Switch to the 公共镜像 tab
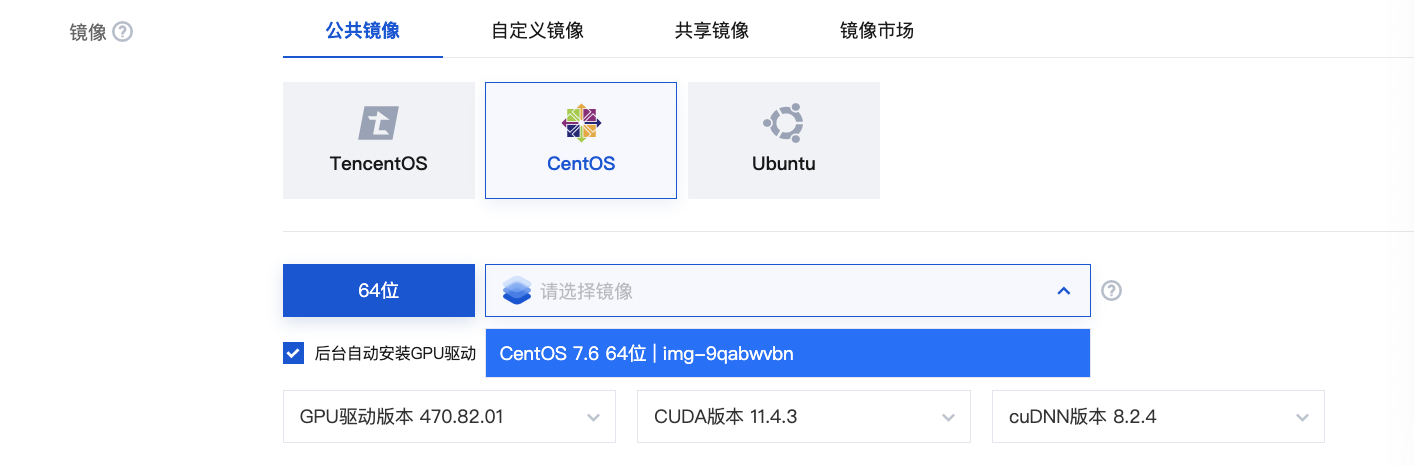This screenshot has height=466, width=1414. 363,30
